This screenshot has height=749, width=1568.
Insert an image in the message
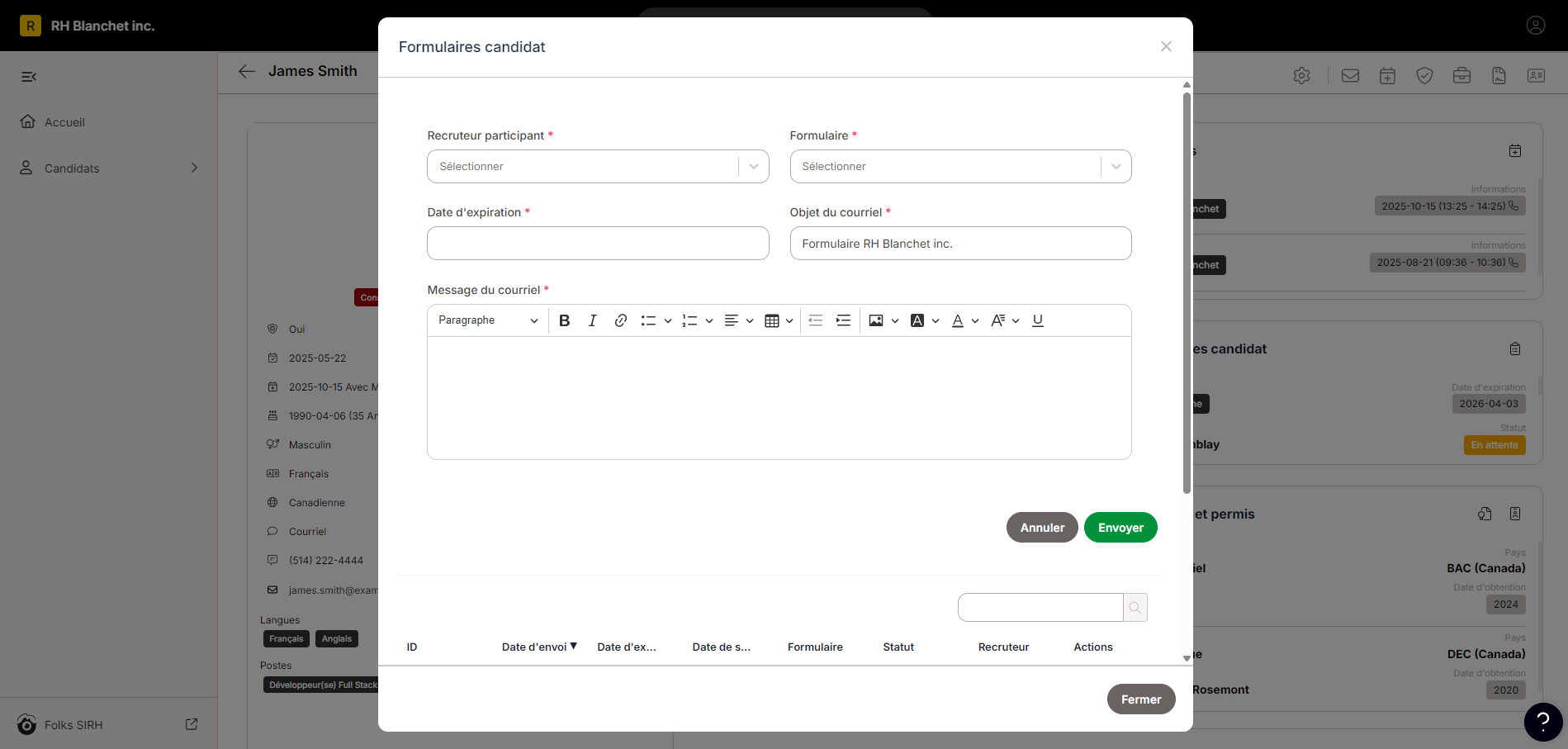pos(876,320)
